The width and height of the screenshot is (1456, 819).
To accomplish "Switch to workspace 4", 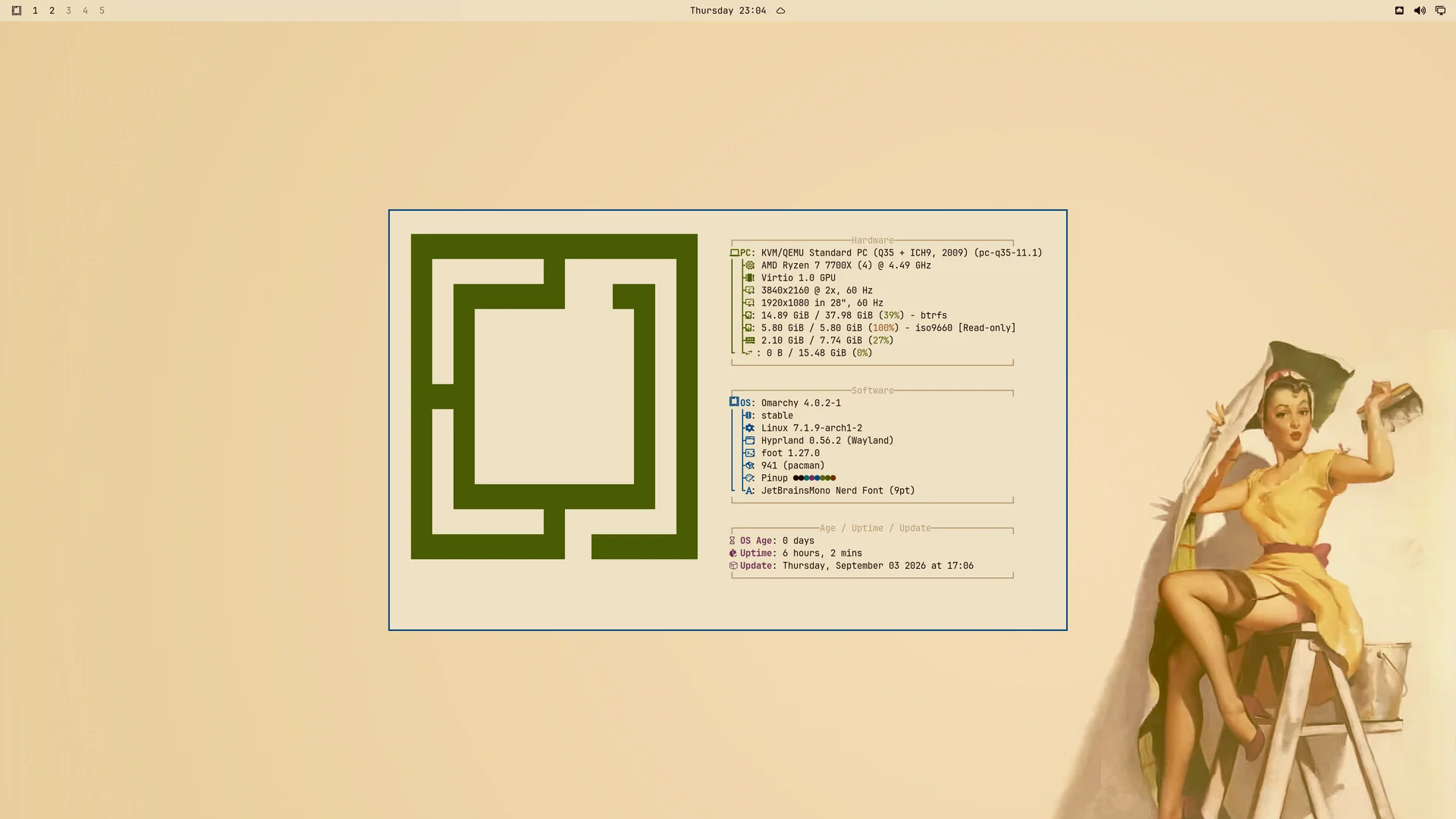I will pyautogui.click(x=85, y=11).
